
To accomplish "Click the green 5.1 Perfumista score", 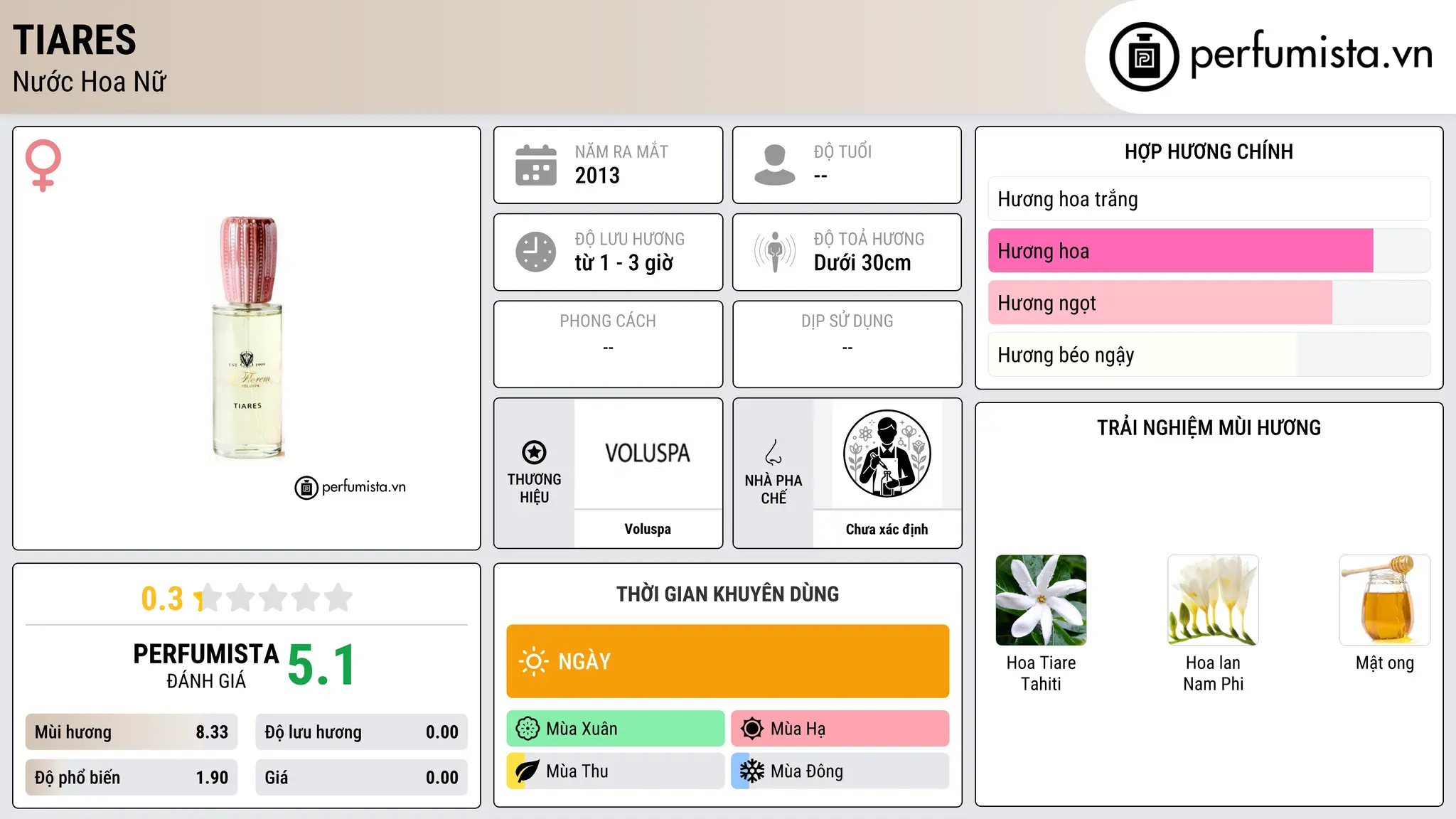I will [321, 665].
